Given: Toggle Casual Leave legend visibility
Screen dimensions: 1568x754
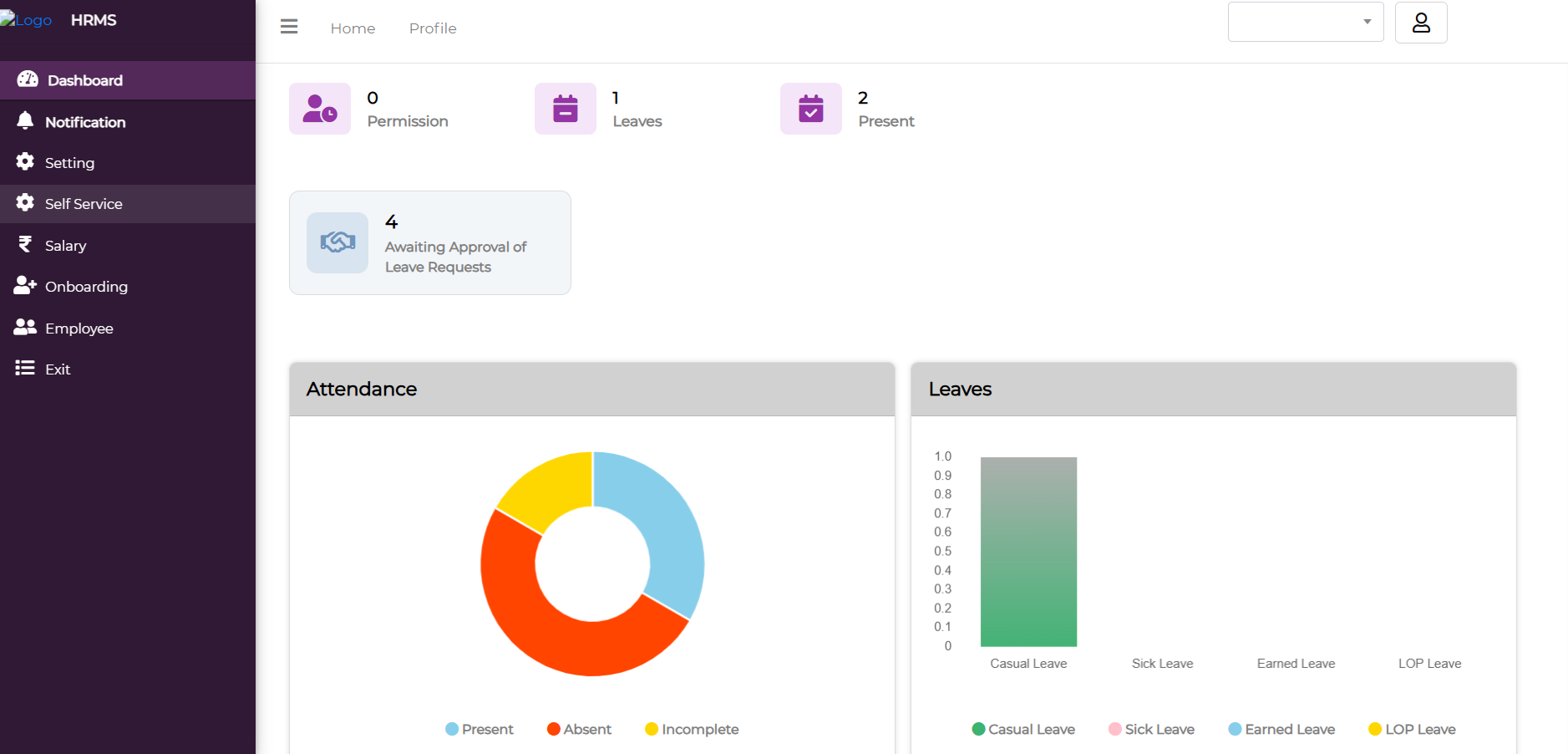Looking at the screenshot, I should [x=1023, y=729].
